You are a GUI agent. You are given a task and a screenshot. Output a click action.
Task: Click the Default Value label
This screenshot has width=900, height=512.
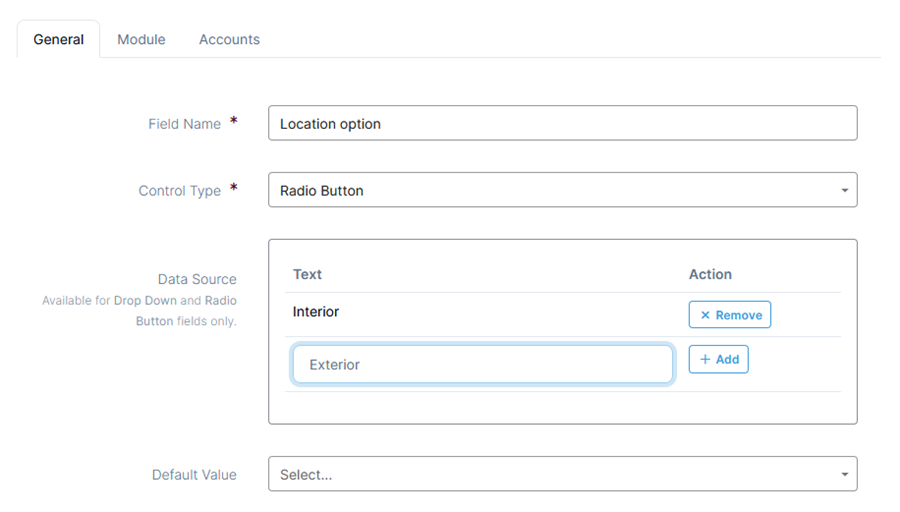point(194,475)
